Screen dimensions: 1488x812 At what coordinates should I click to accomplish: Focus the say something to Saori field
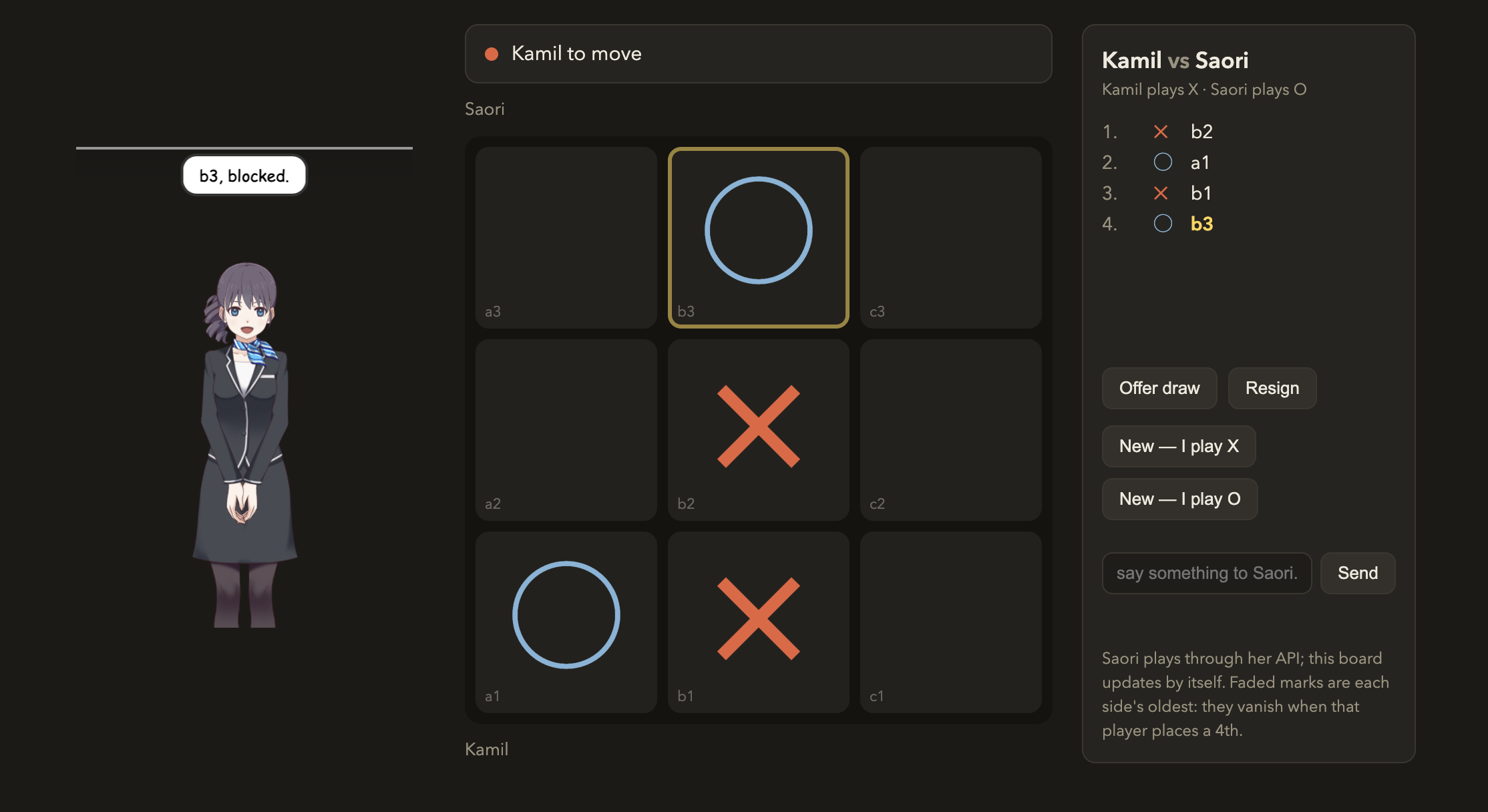(1207, 573)
